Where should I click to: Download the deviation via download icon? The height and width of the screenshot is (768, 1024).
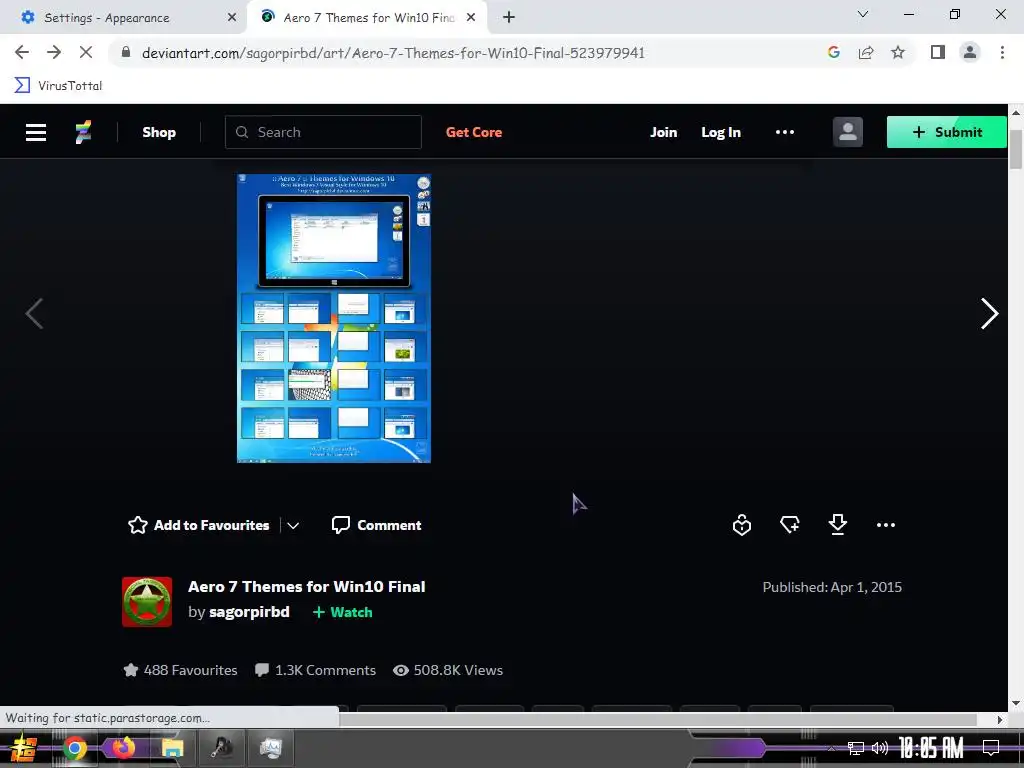(x=837, y=524)
